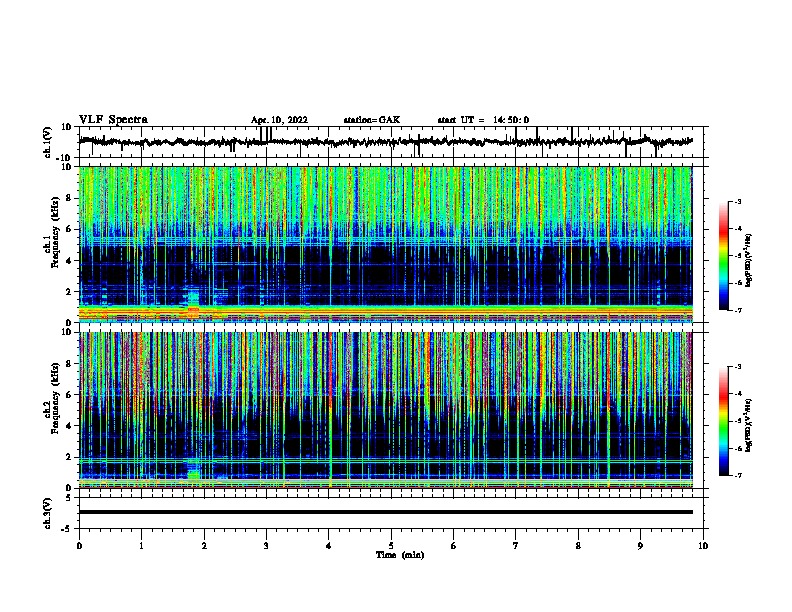Click the "8" frequency tick on ch.1 spectrogram
Viewport: 792px width, 612px height.
(70, 198)
